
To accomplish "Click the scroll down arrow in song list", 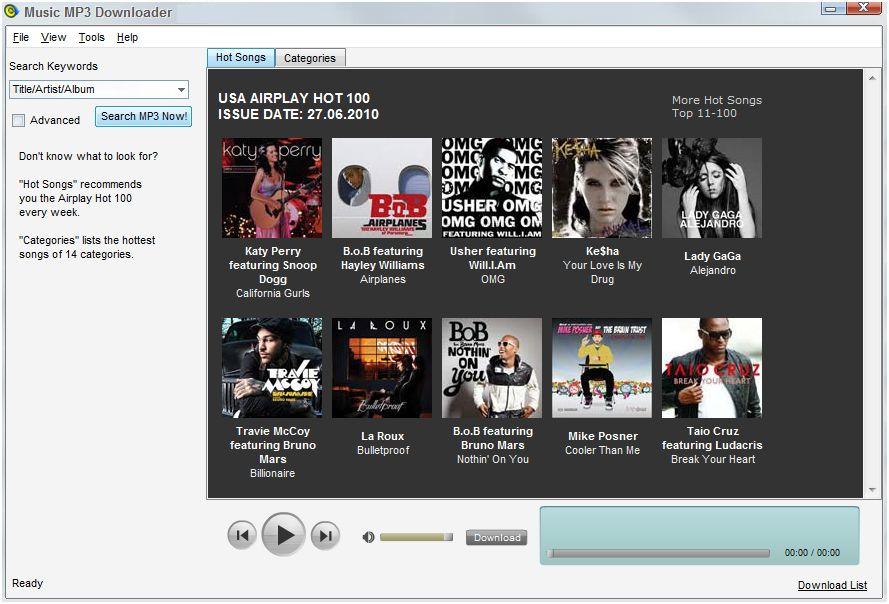I will [872, 489].
